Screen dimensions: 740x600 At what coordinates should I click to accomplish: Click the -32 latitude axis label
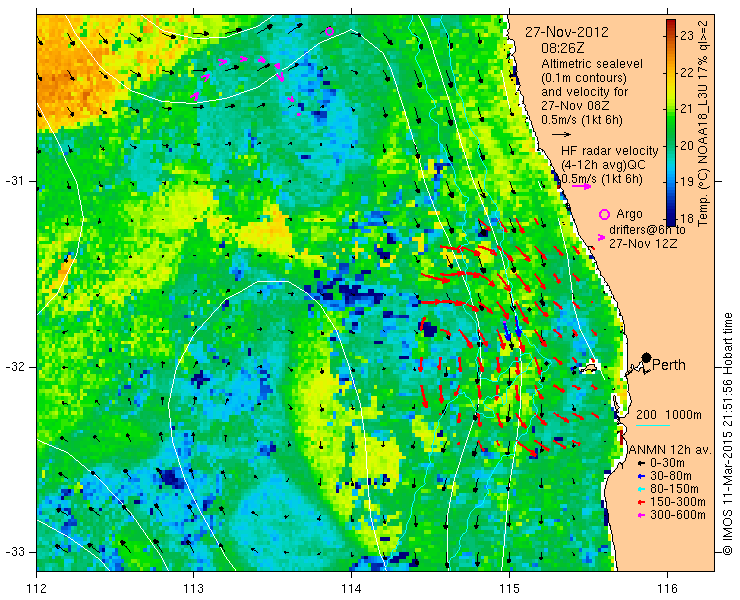click(15, 367)
